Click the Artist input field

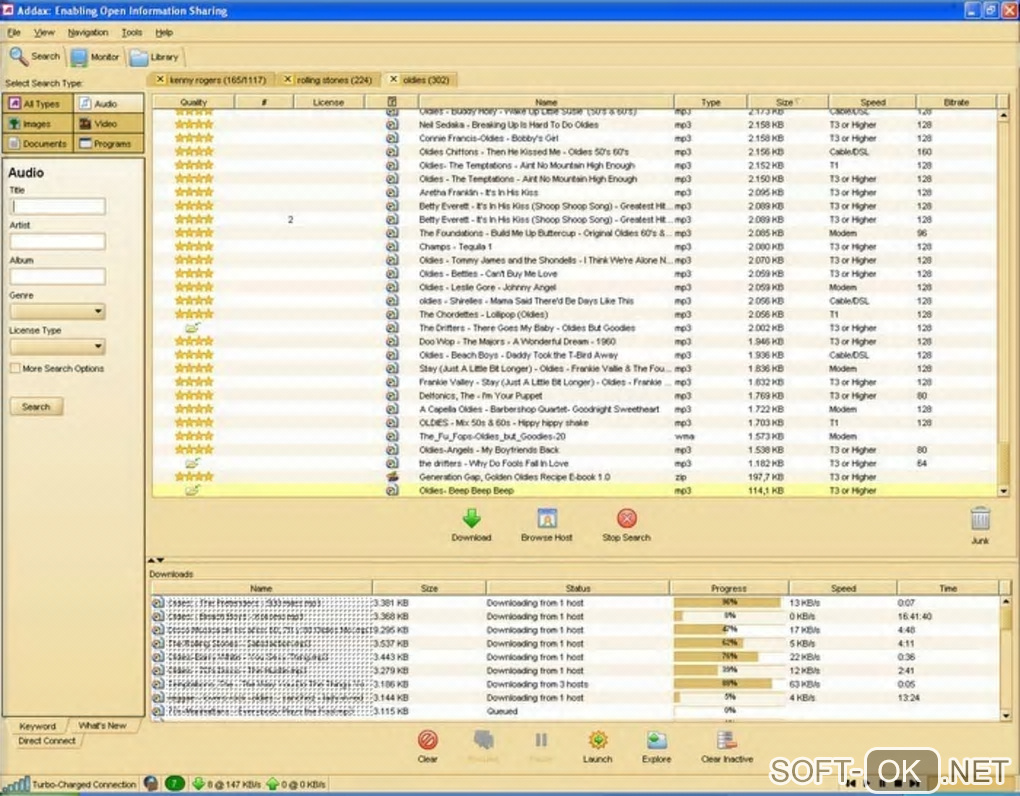point(58,242)
